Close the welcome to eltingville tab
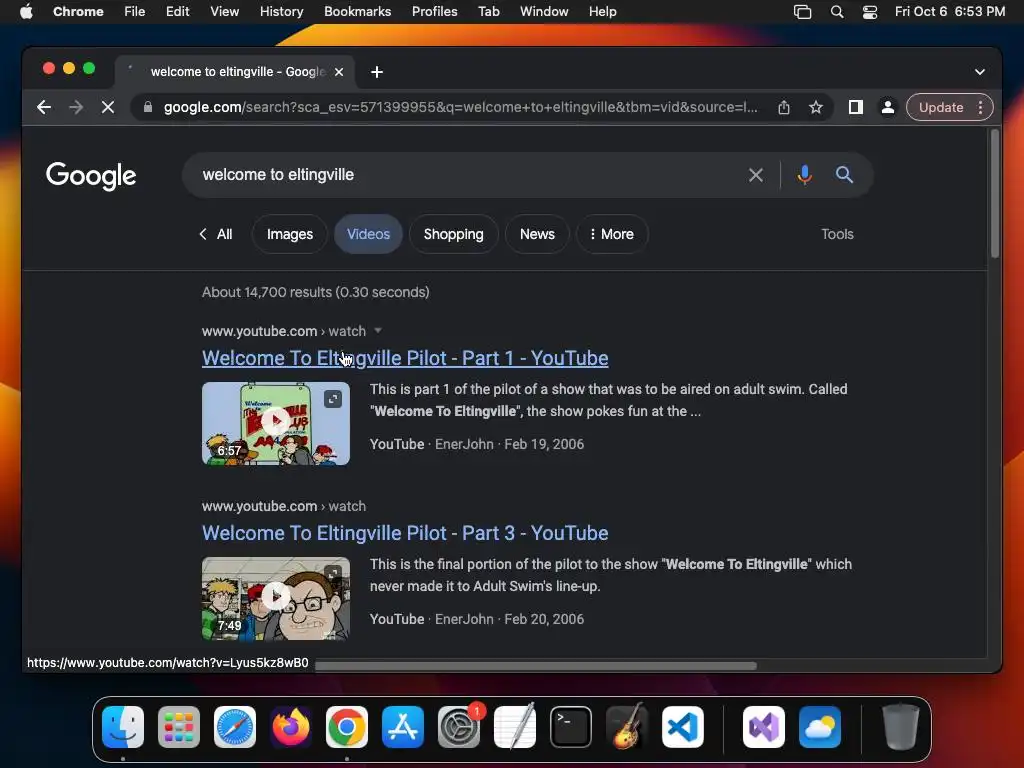This screenshot has height=768, width=1024. click(x=339, y=72)
